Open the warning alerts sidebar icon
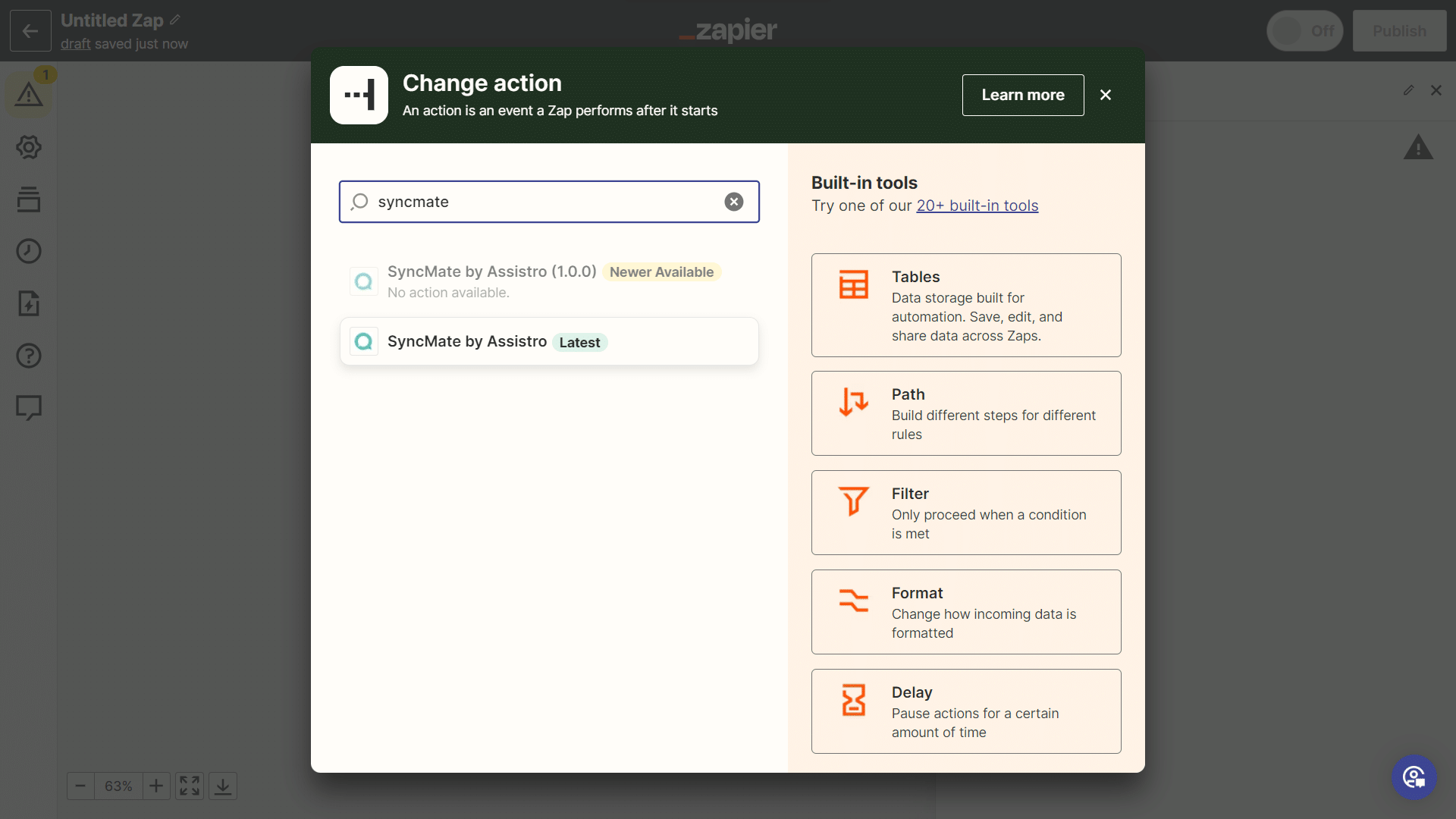Viewport: 1456px width, 819px height. tap(29, 95)
